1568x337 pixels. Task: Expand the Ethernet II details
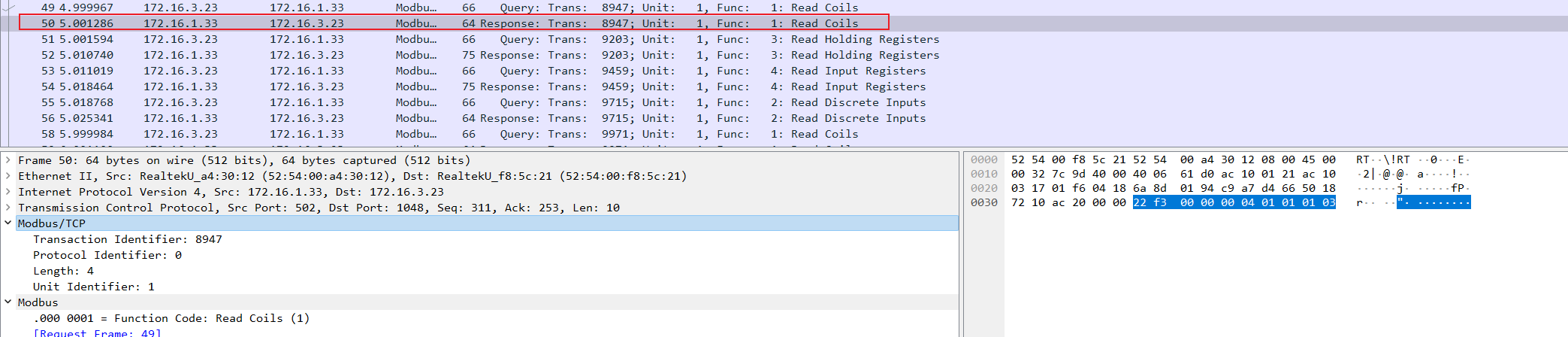[8, 176]
